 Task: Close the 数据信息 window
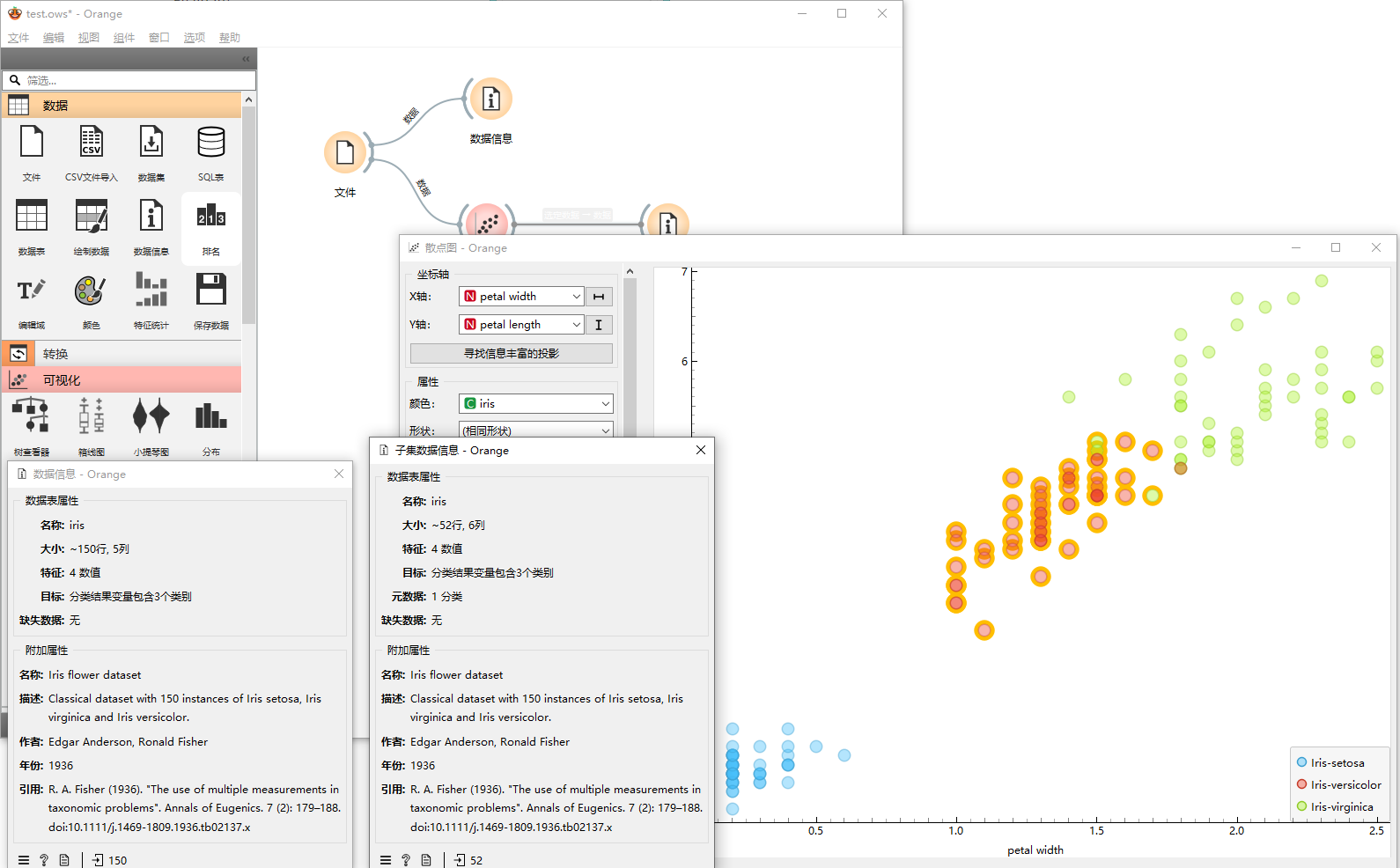coord(339,474)
